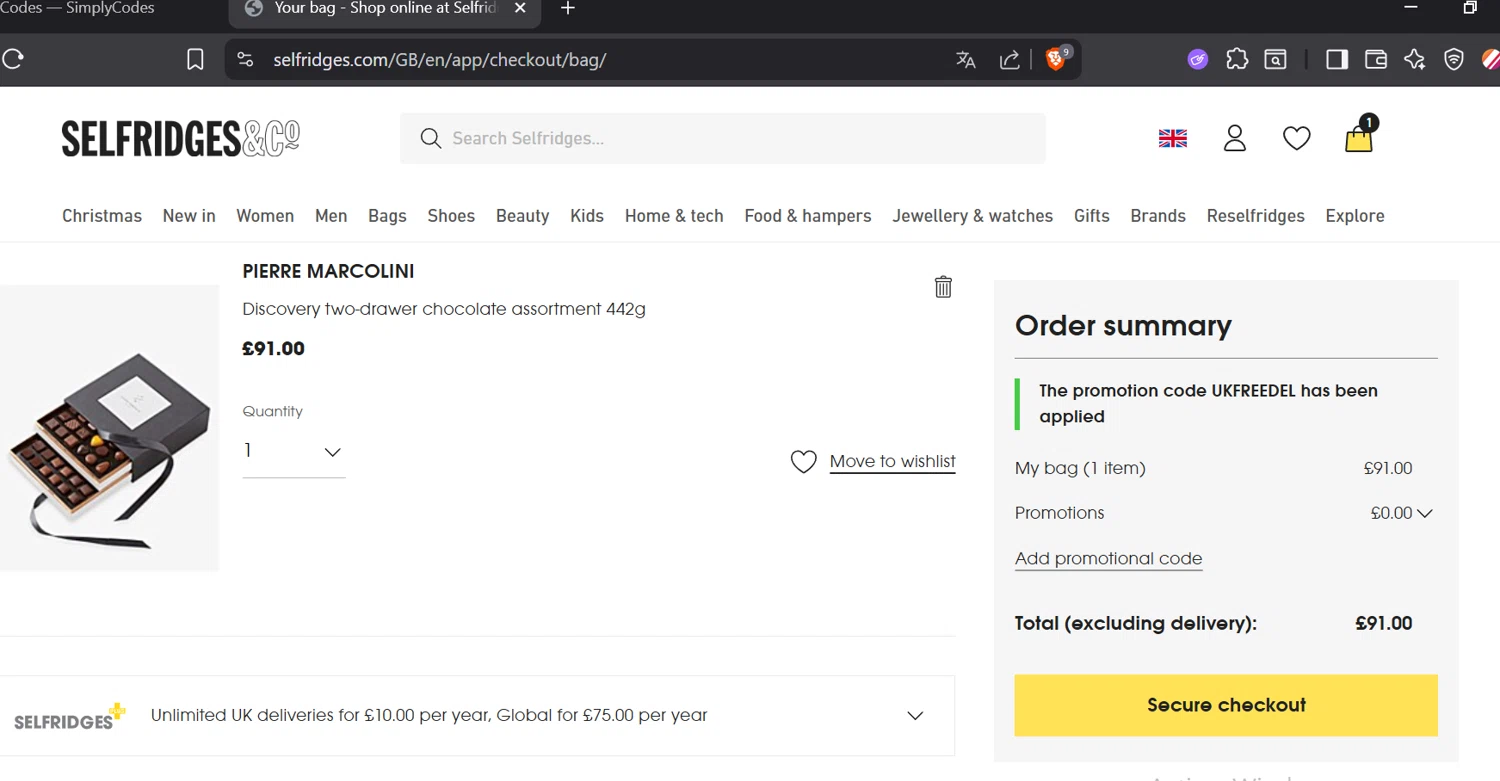Click the share page icon
The image size is (1500, 781).
point(1010,60)
